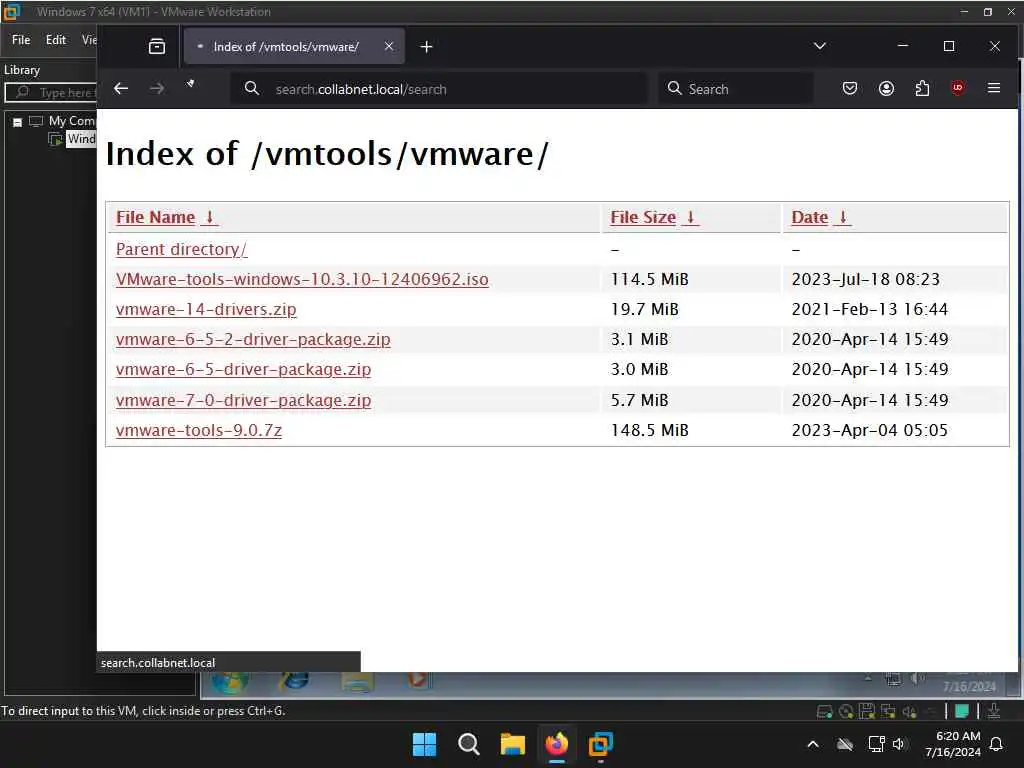Click the VMware Workstation taskbar icon
The height and width of the screenshot is (768, 1024).
point(600,744)
